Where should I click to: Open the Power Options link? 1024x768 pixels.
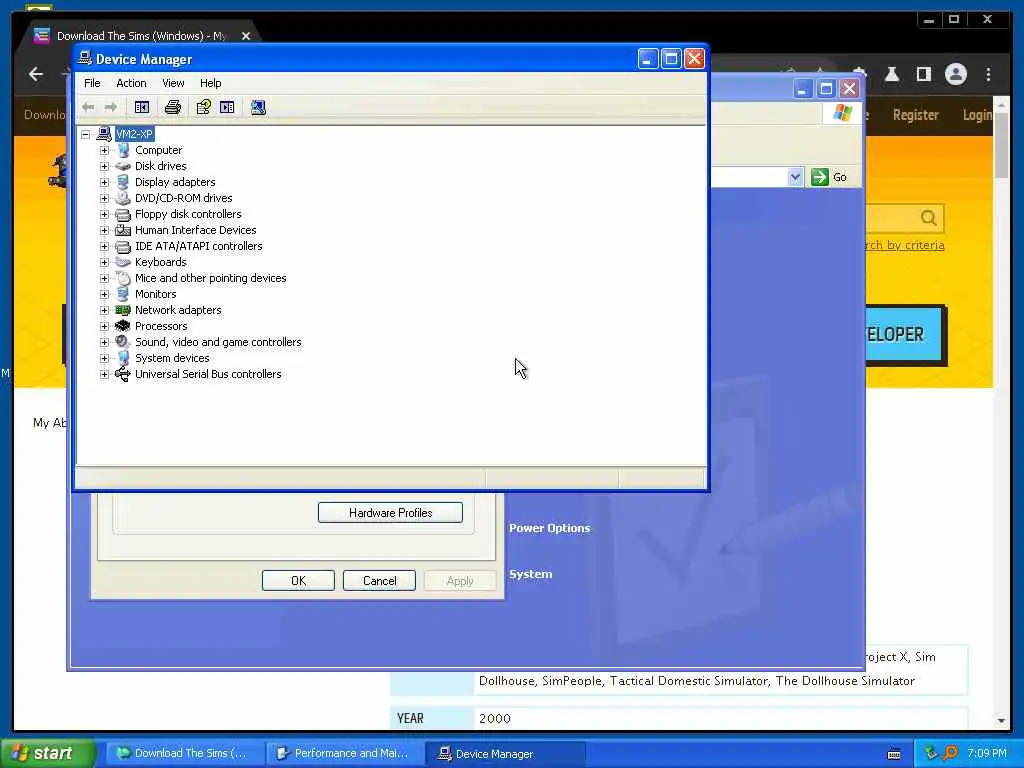coord(549,528)
